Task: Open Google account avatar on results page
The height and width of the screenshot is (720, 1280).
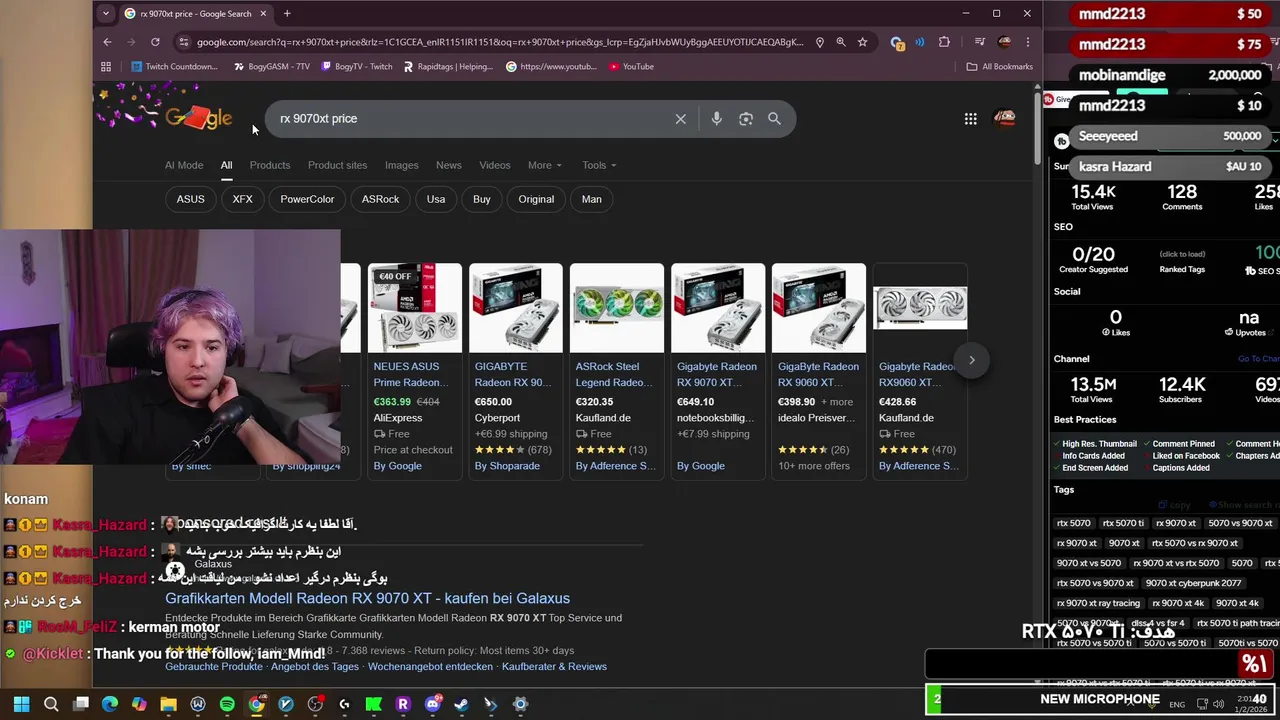Action: point(1004,119)
